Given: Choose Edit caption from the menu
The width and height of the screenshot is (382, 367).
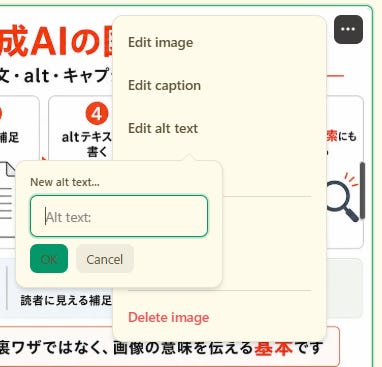Looking at the screenshot, I should [164, 85].
